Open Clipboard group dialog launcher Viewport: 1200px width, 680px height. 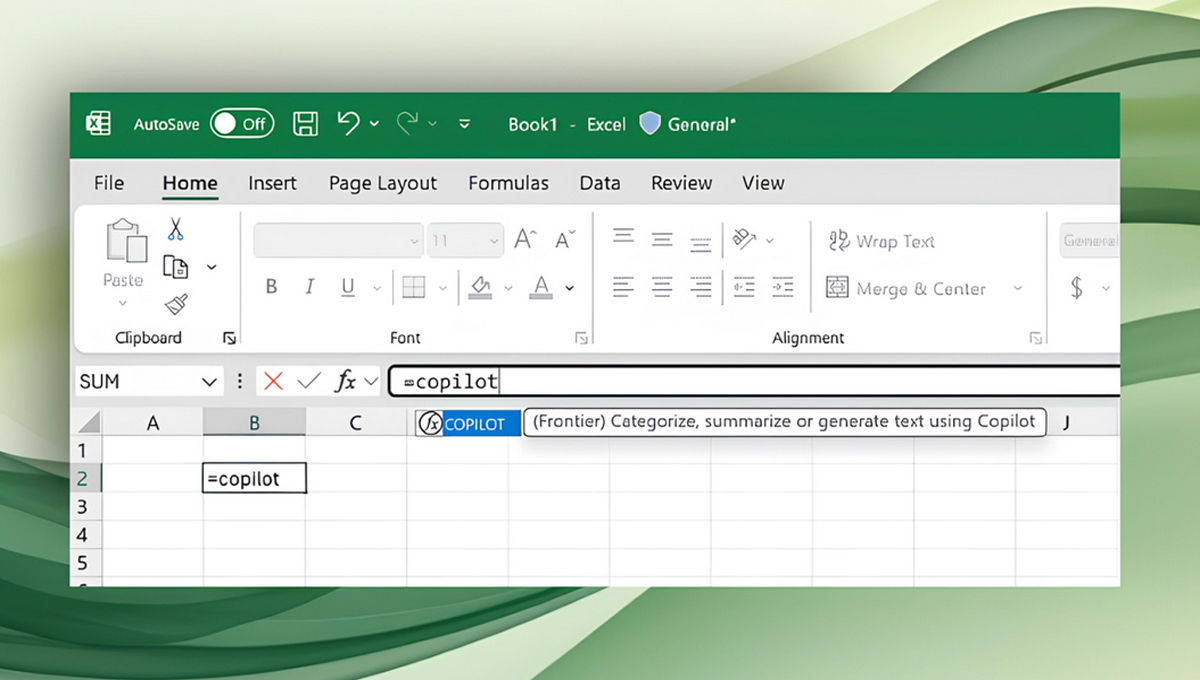tap(229, 338)
